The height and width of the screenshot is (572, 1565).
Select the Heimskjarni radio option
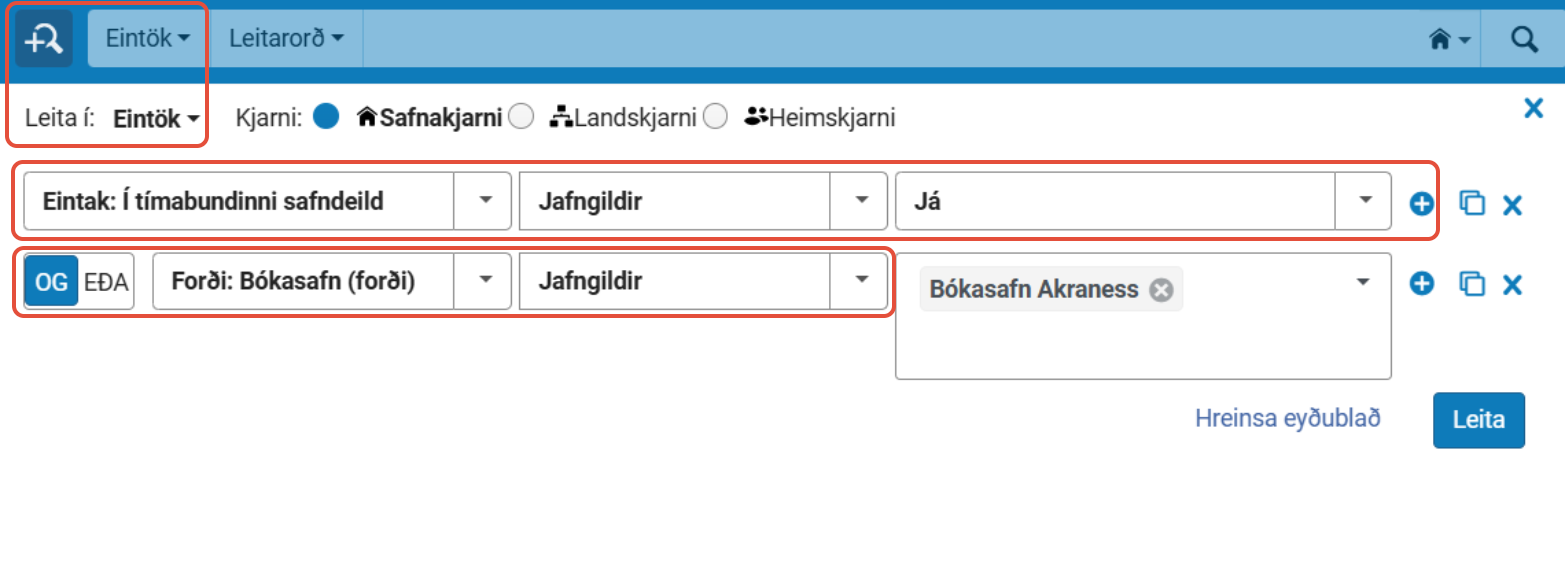pyautogui.click(x=714, y=117)
